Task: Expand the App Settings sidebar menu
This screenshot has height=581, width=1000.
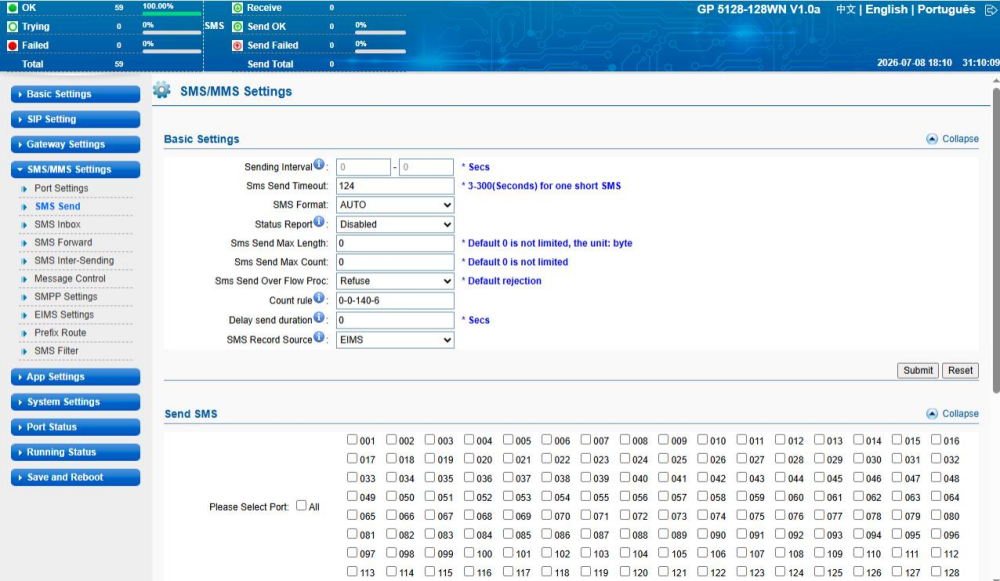Action: tap(75, 377)
